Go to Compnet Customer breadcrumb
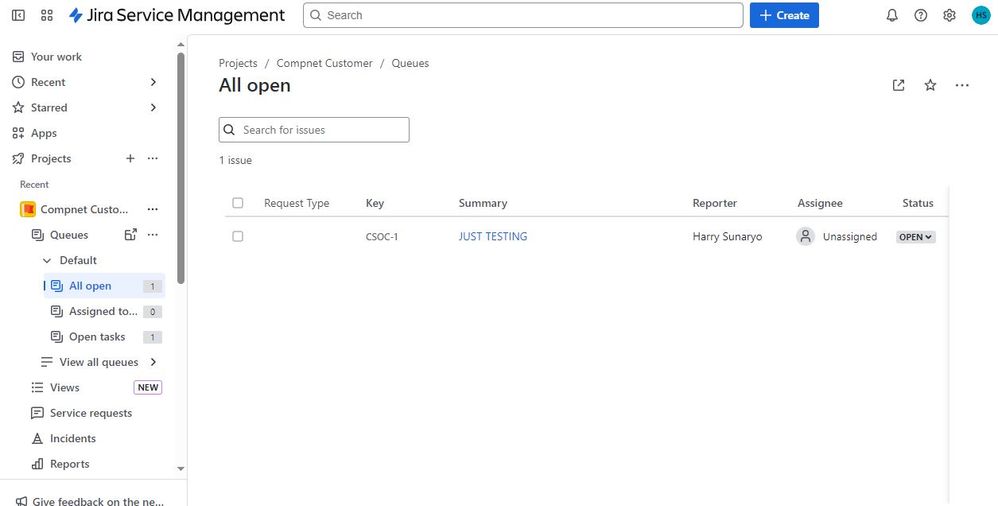Viewport: 998px width, 506px height. tap(325, 63)
